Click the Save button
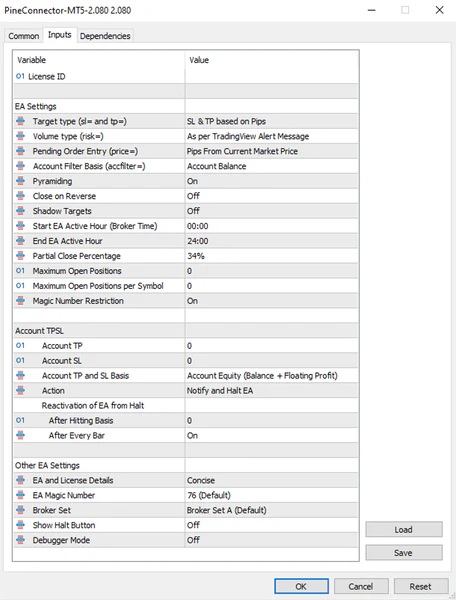The height and width of the screenshot is (600, 456). 404,553
